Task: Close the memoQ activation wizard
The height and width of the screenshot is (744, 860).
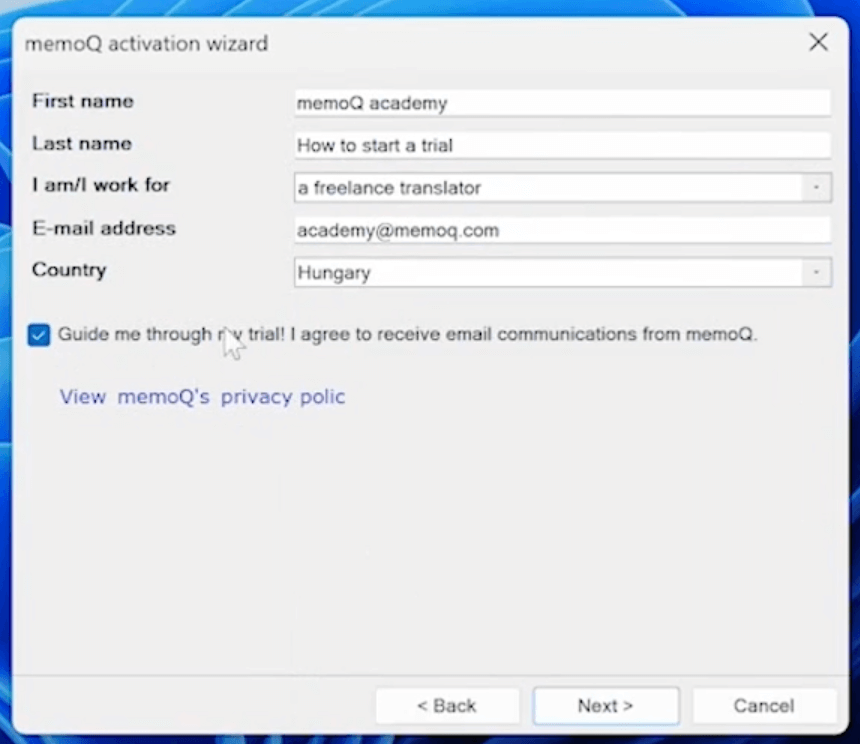Action: 818,42
